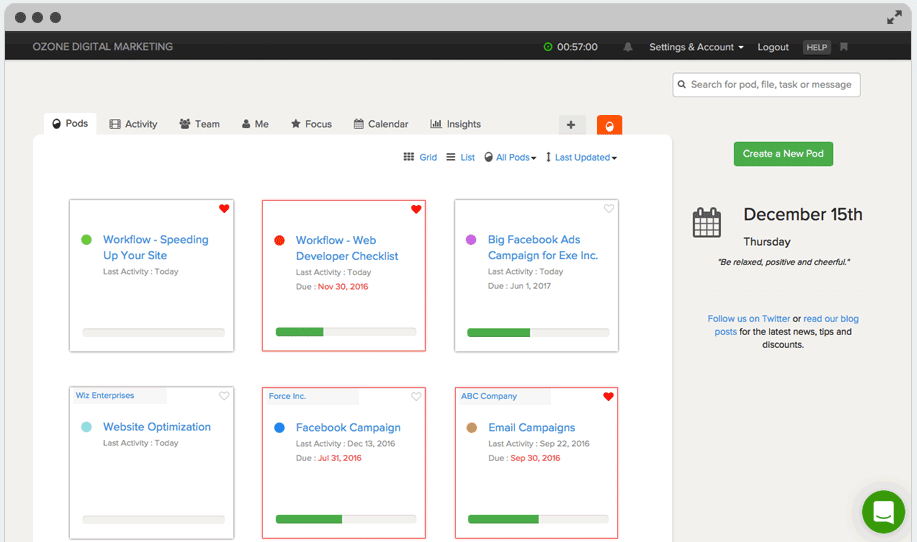Image resolution: width=917 pixels, height=542 pixels.
Task: Click OZONE DIGITAL MARKETING header title
Action: tap(103, 47)
